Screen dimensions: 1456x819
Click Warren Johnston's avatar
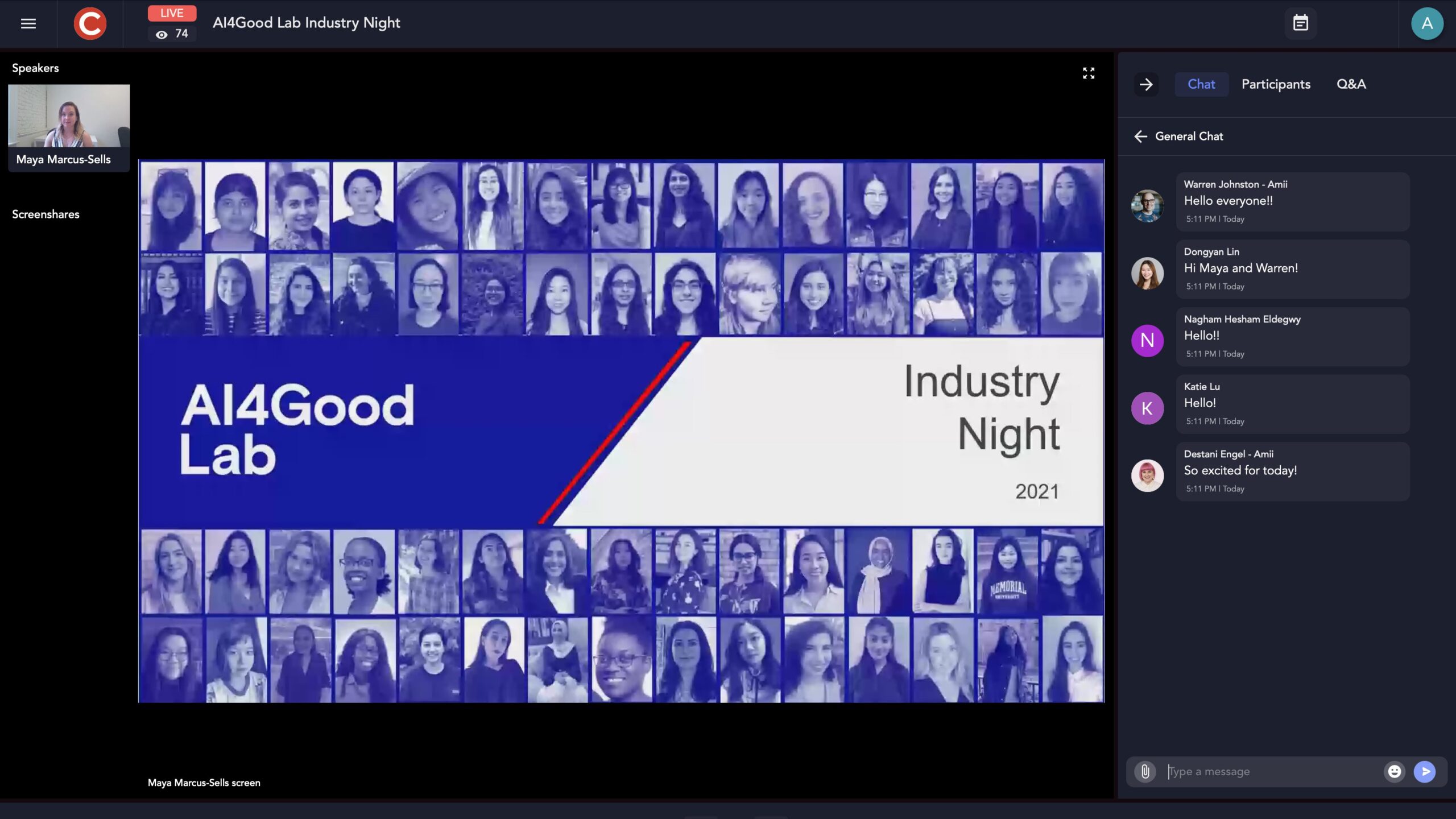1147,205
